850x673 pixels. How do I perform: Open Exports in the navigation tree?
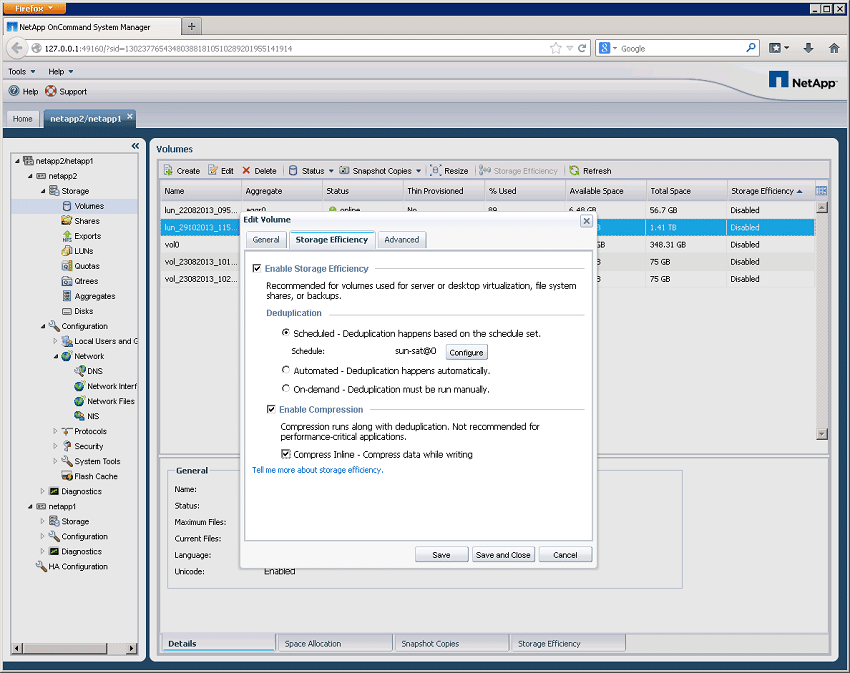point(87,236)
